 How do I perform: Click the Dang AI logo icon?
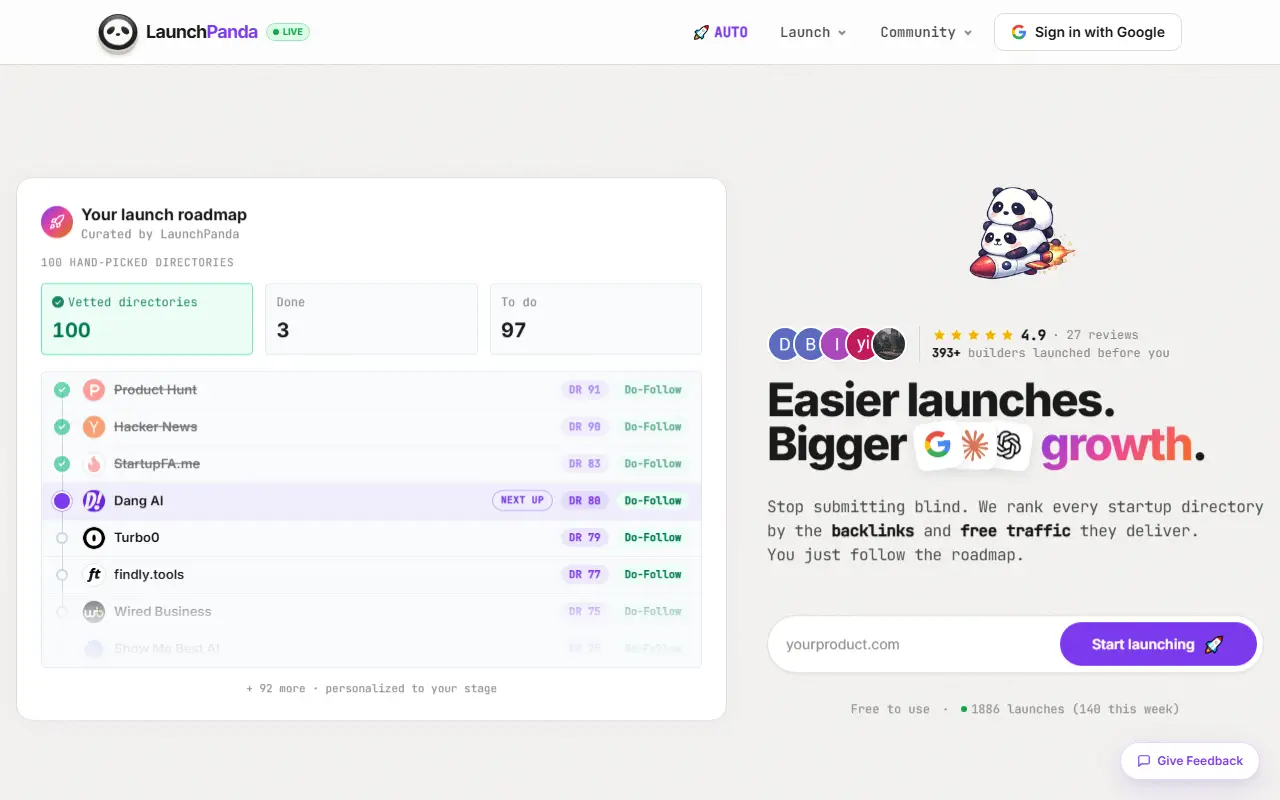click(93, 501)
